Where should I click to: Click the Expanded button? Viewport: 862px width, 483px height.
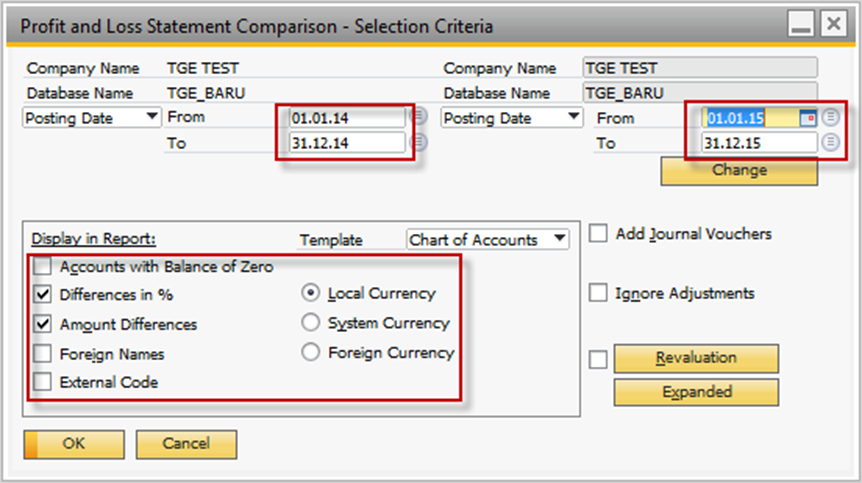pos(697,392)
